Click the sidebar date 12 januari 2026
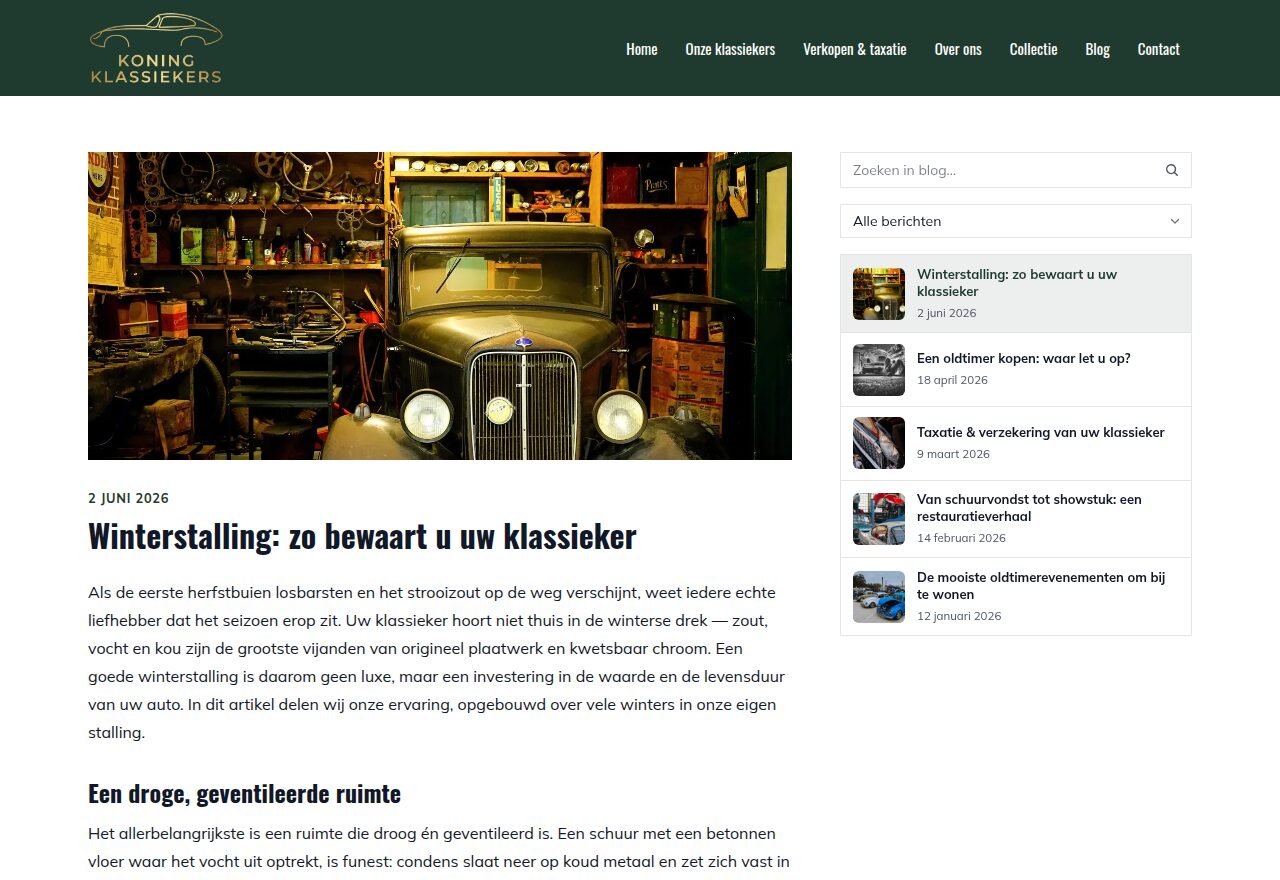1280x880 pixels. [959, 616]
